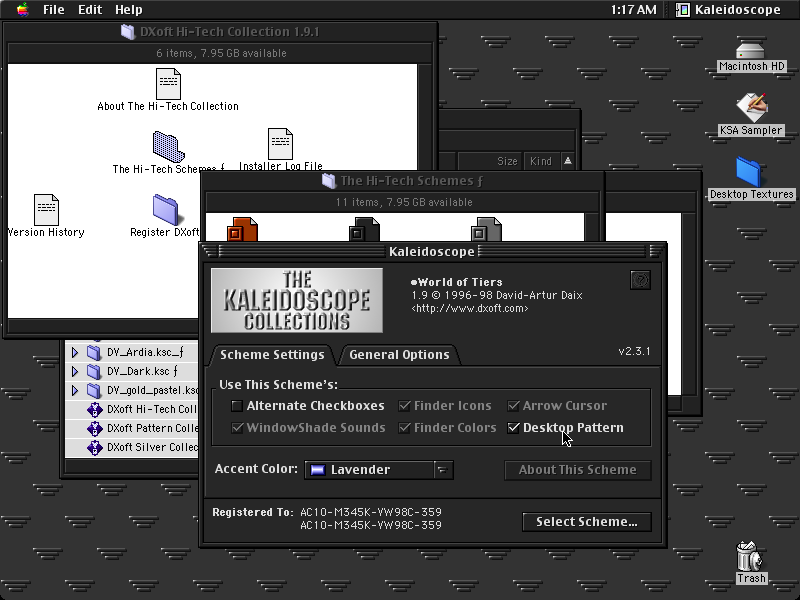Click the '11 items, 7.95 GB available' status text
The width and height of the screenshot is (800, 600).
pos(404,202)
